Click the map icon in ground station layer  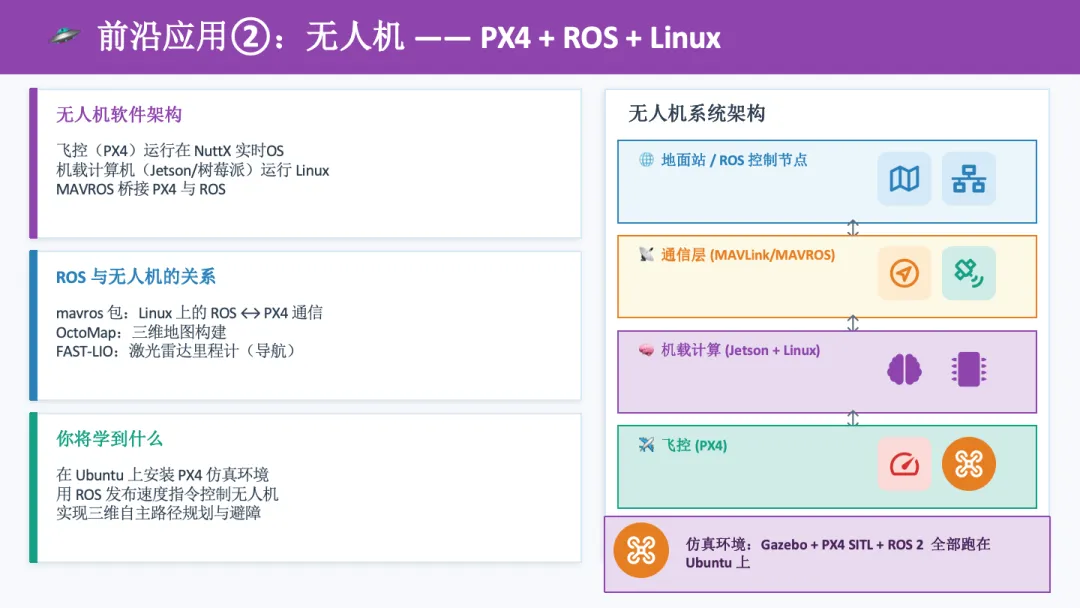[x=904, y=179]
